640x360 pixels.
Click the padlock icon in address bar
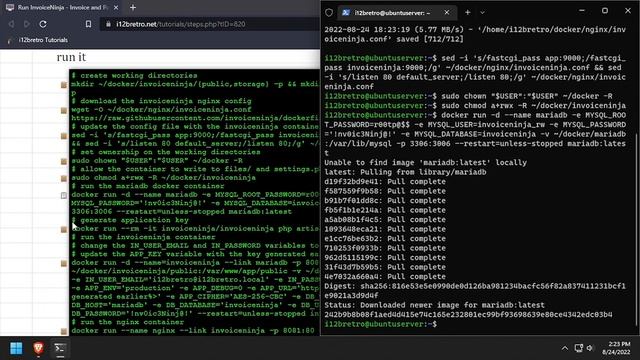(x=108, y=24)
